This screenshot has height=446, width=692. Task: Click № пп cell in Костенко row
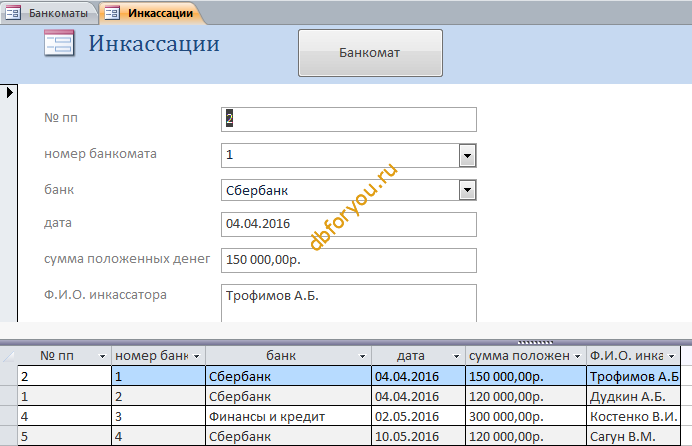point(64,416)
